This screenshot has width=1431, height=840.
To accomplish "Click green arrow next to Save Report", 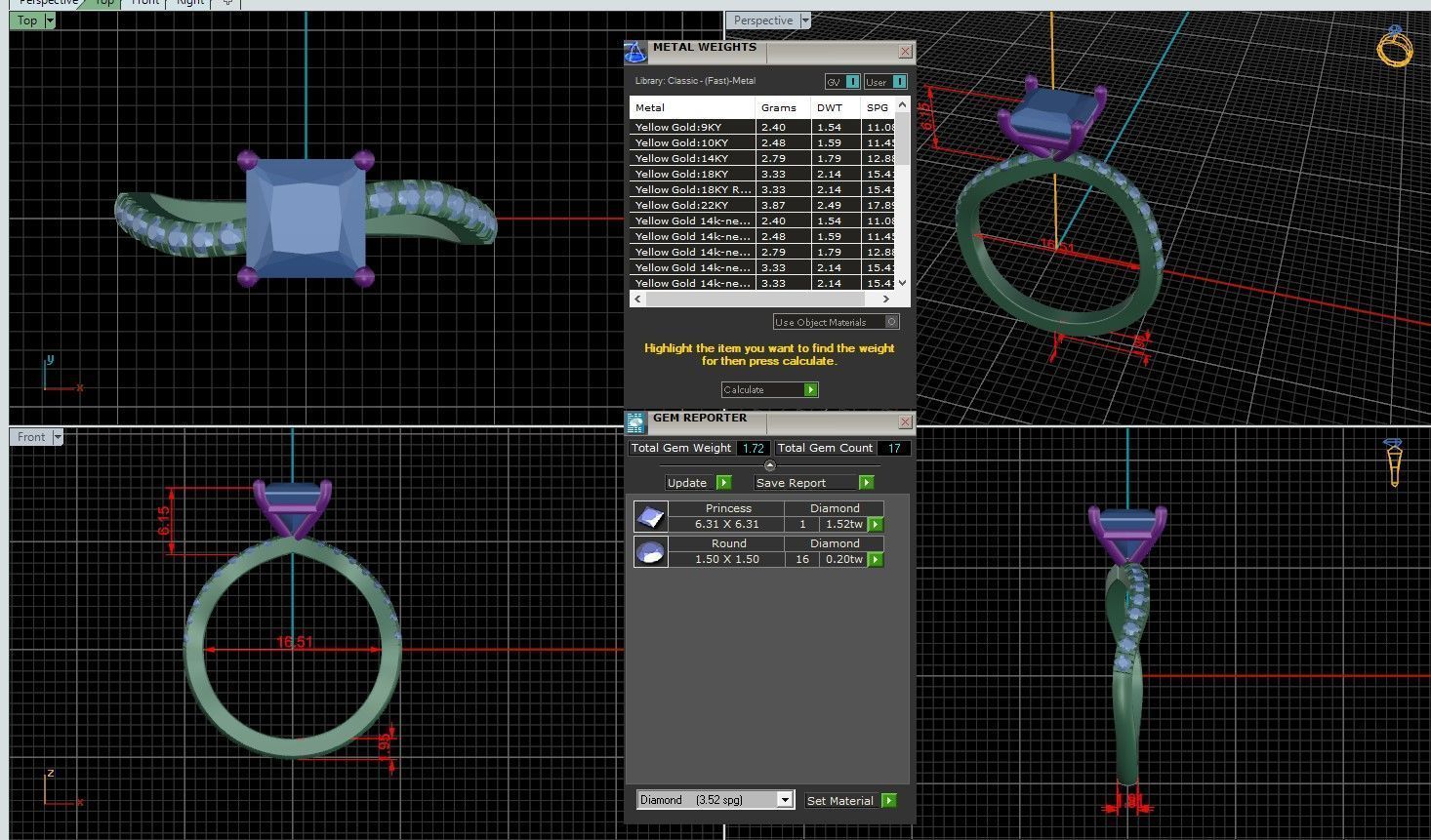I will click(866, 483).
